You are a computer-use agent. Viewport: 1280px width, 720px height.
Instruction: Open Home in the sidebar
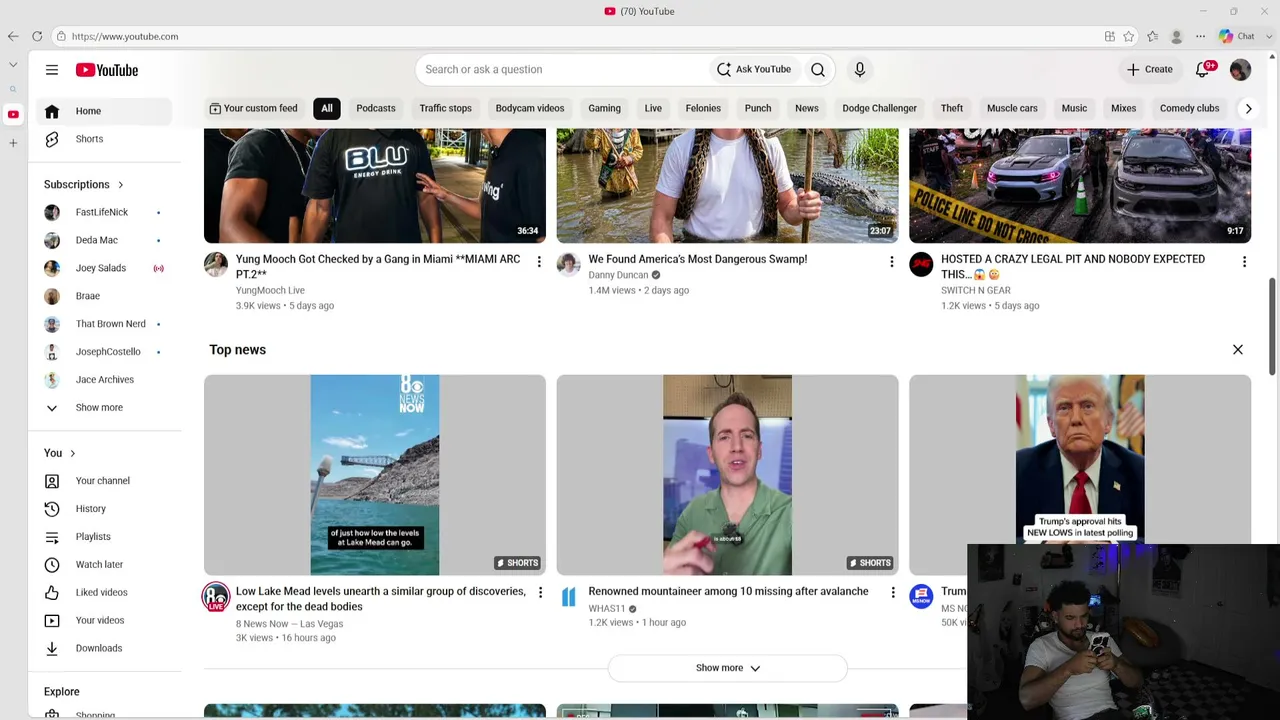105,111
